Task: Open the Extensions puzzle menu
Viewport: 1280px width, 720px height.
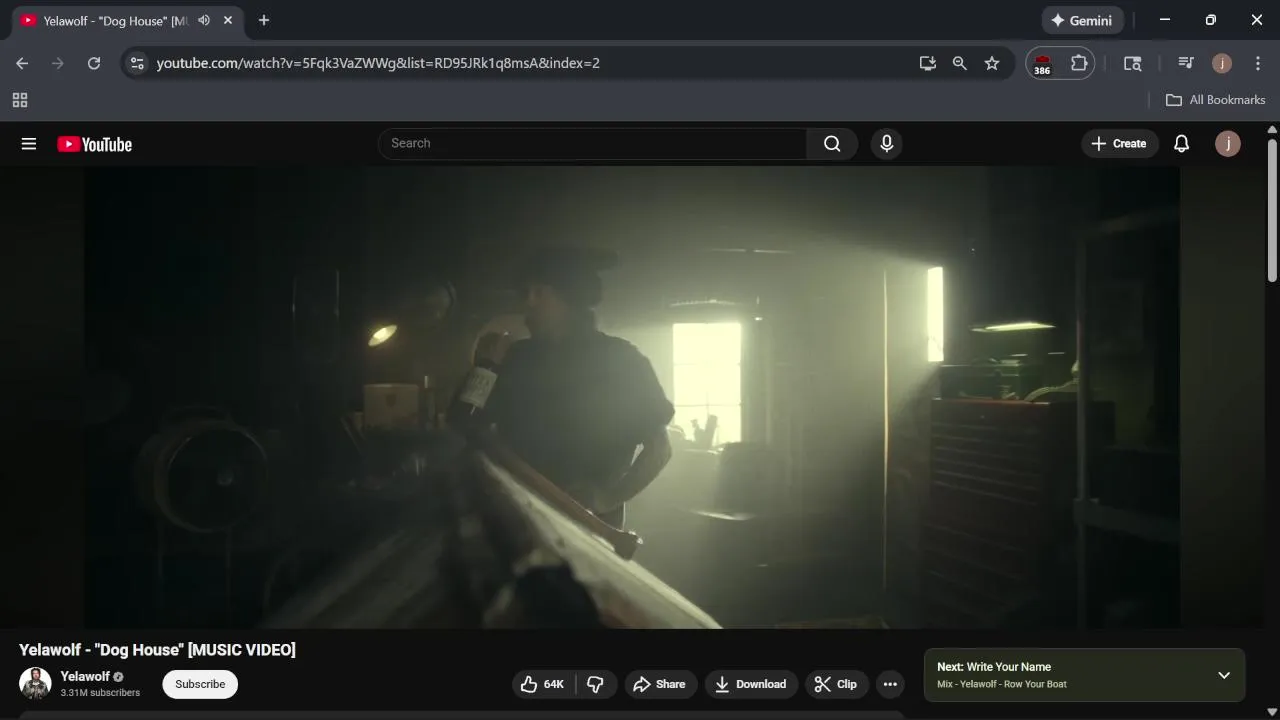Action: pos(1079,63)
